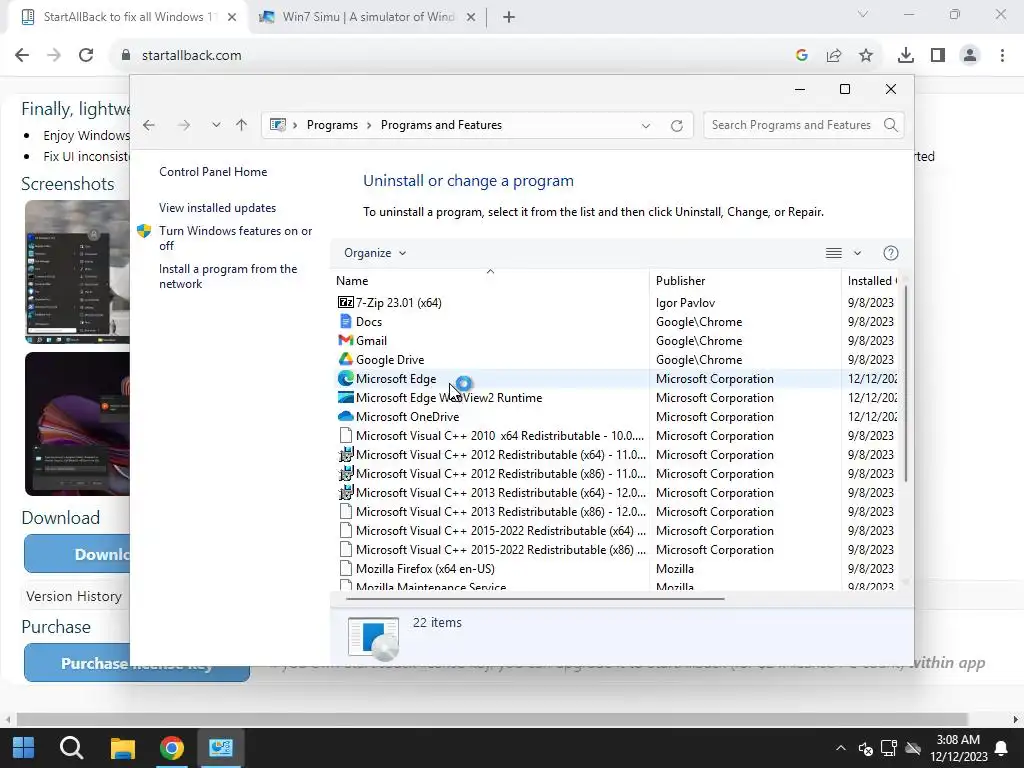Viewport: 1024px width, 768px height.
Task: Switch to StartAllBack tab
Action: [x=129, y=17]
